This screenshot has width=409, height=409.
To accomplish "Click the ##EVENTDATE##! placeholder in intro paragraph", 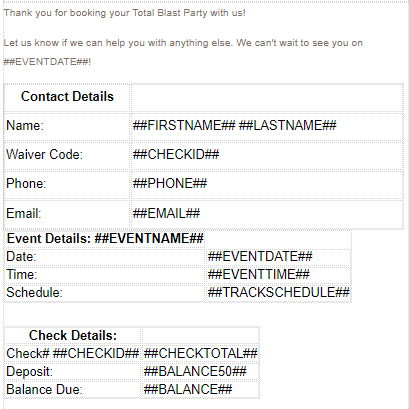I will point(47,62).
